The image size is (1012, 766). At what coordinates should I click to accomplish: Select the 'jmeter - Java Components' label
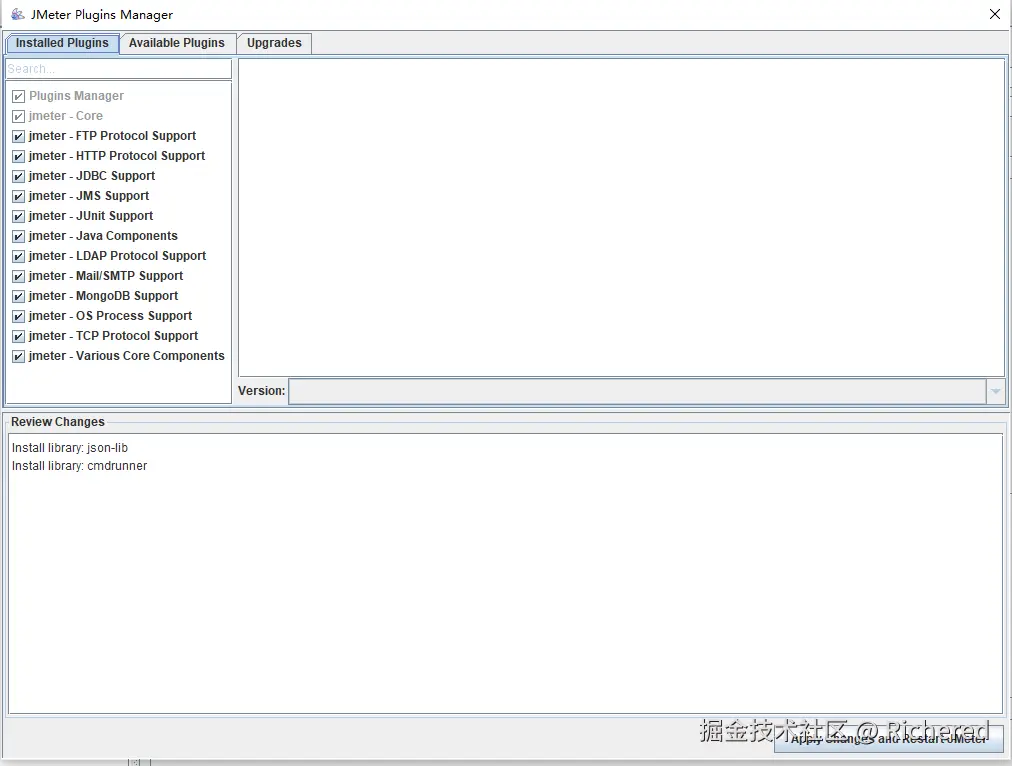click(x=103, y=236)
